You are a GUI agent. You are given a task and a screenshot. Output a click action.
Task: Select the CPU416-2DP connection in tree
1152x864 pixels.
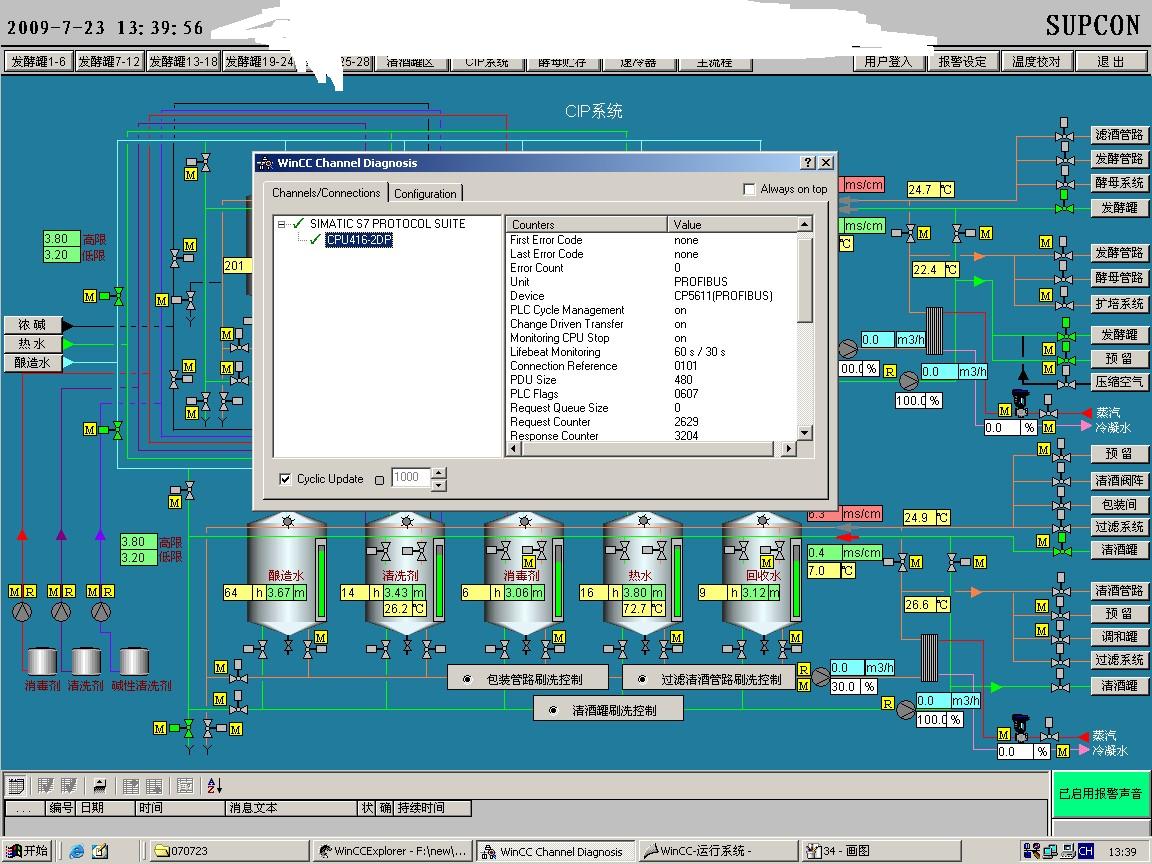[359, 240]
